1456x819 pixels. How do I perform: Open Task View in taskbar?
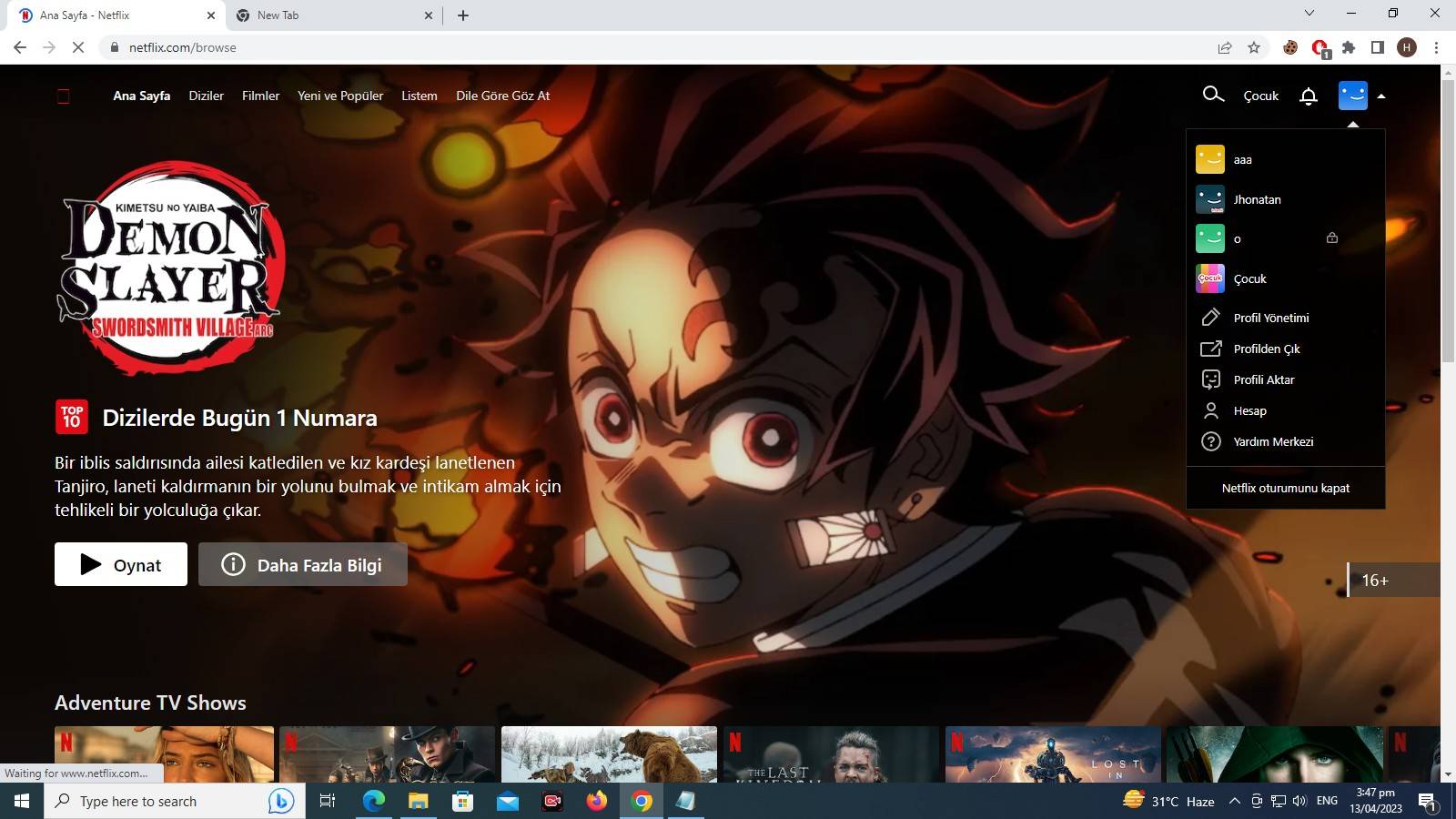(328, 801)
